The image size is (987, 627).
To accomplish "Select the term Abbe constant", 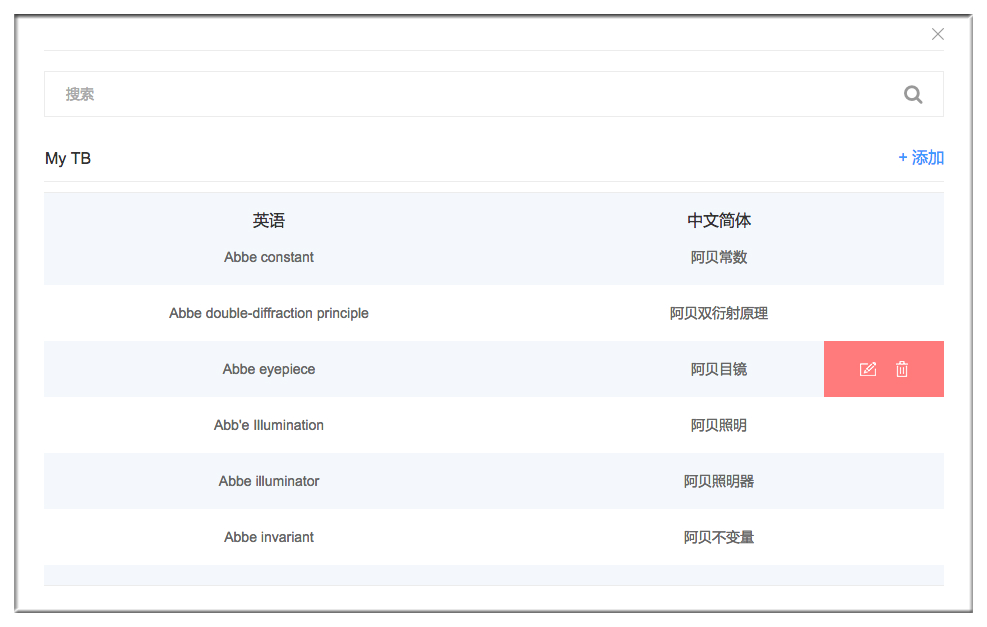I will pos(269,257).
